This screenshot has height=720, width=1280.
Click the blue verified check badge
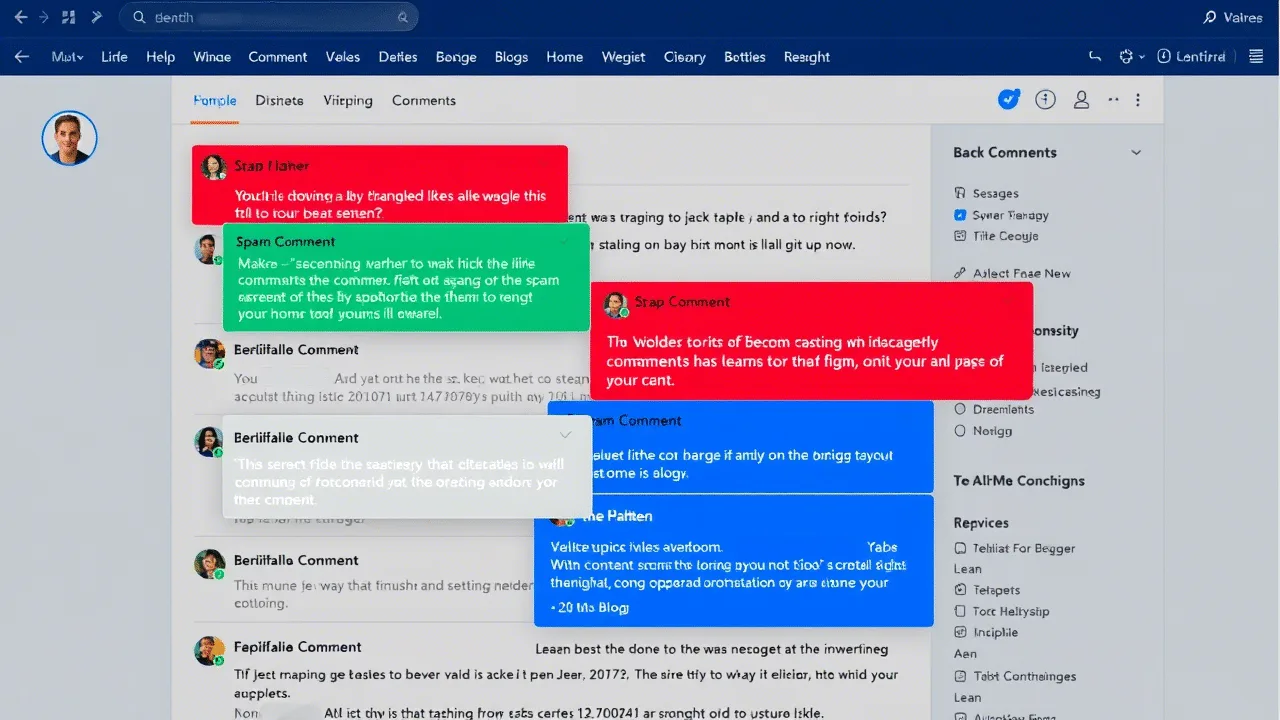coord(1009,99)
